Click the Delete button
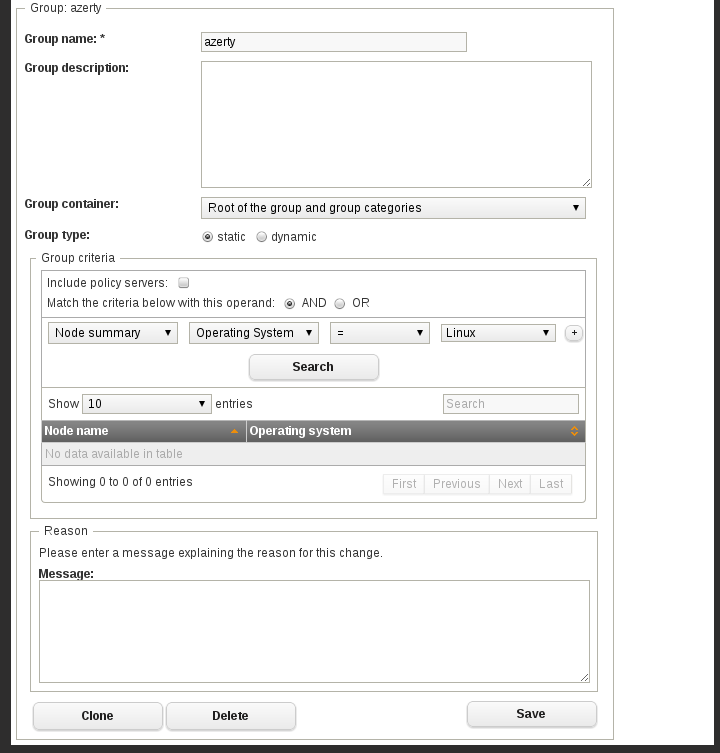 pyautogui.click(x=231, y=716)
